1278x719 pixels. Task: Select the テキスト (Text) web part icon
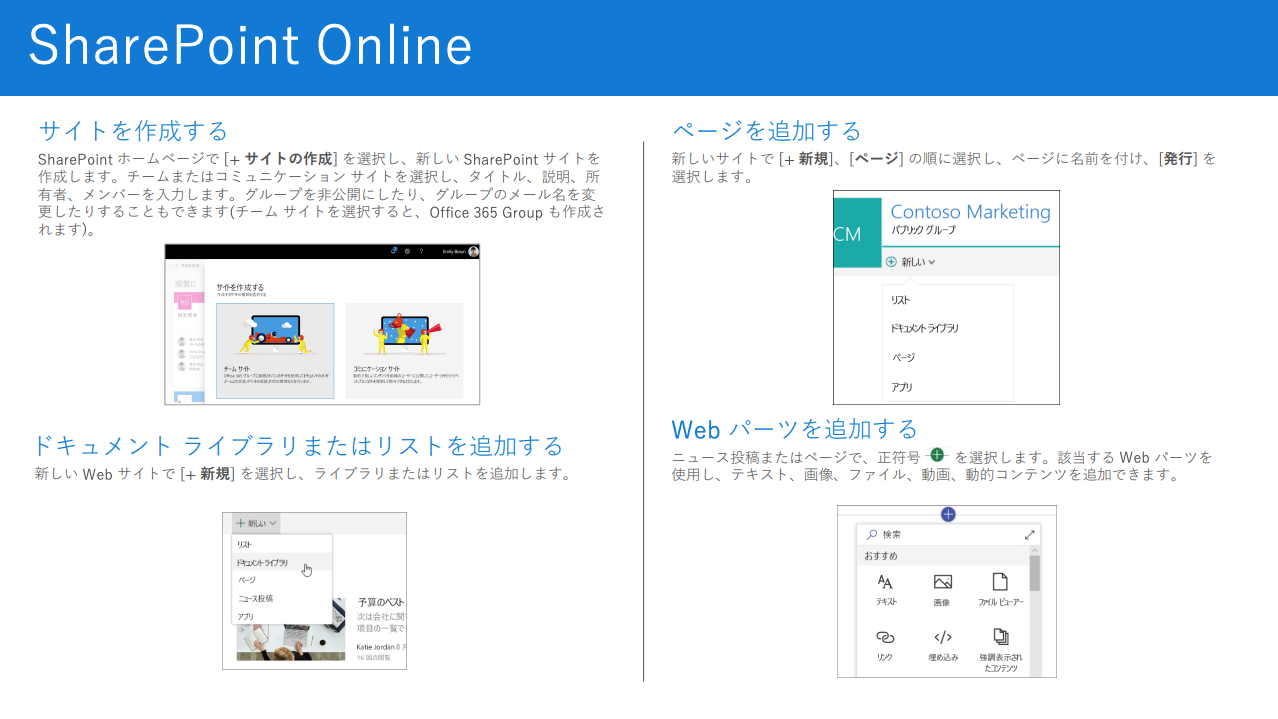click(x=885, y=581)
